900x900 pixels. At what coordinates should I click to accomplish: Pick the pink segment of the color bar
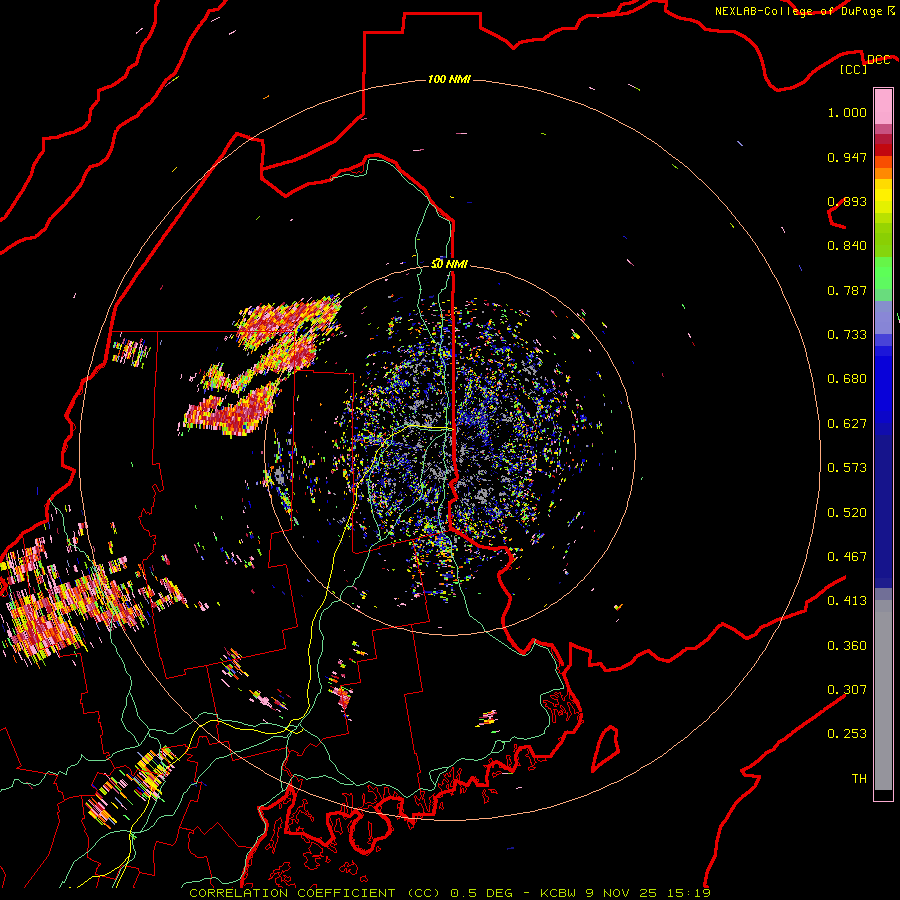coord(883,107)
